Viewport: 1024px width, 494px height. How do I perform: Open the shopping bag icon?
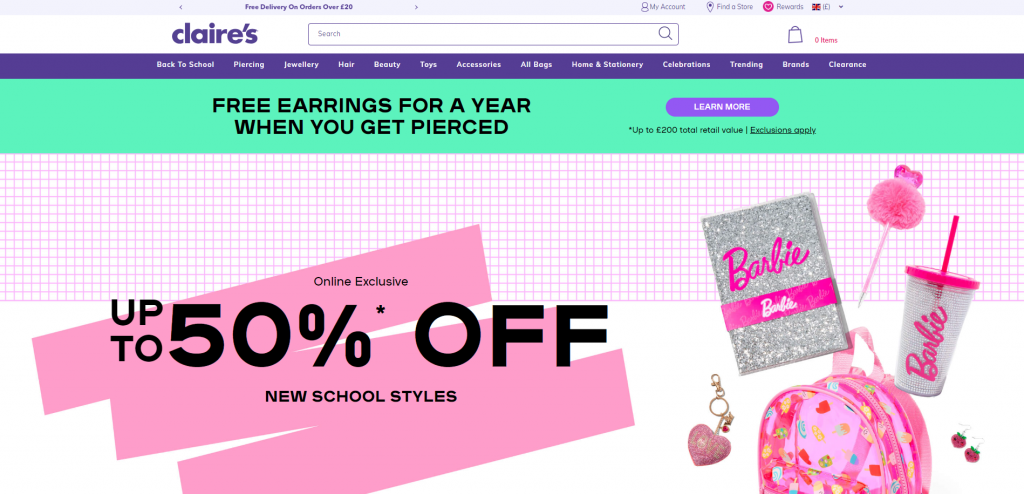795,35
